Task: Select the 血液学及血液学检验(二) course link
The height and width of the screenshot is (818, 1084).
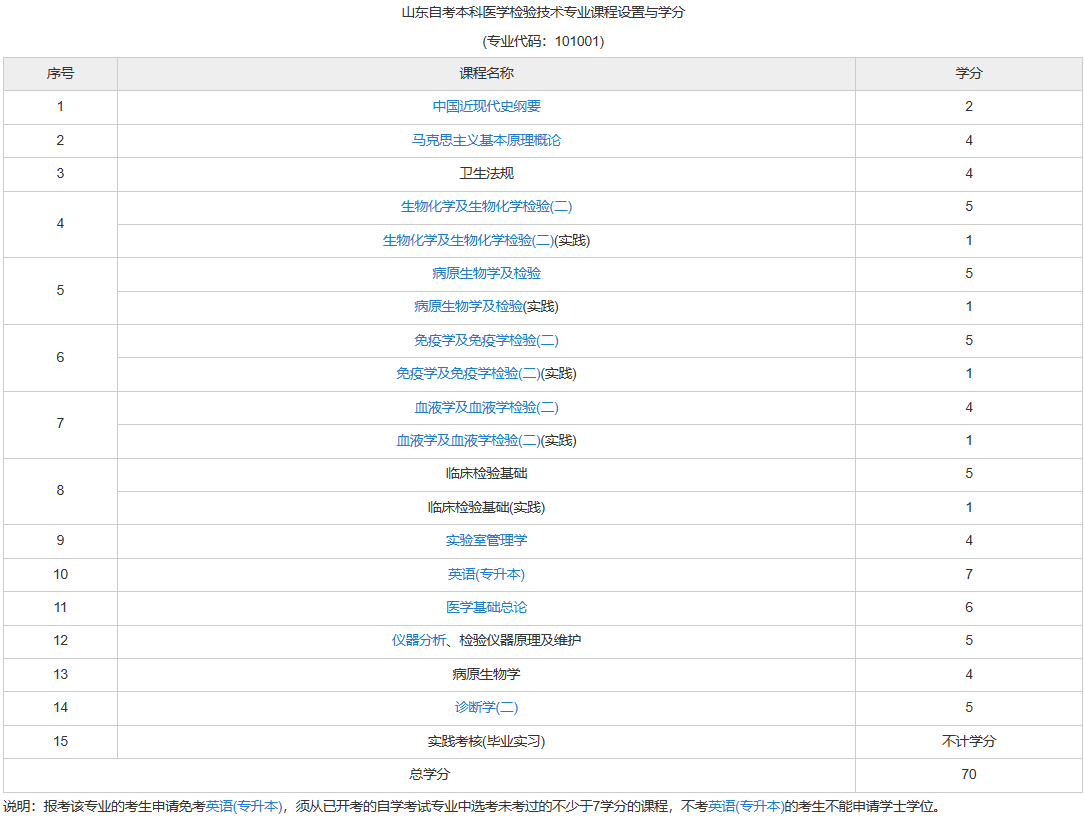Action: 485,406
